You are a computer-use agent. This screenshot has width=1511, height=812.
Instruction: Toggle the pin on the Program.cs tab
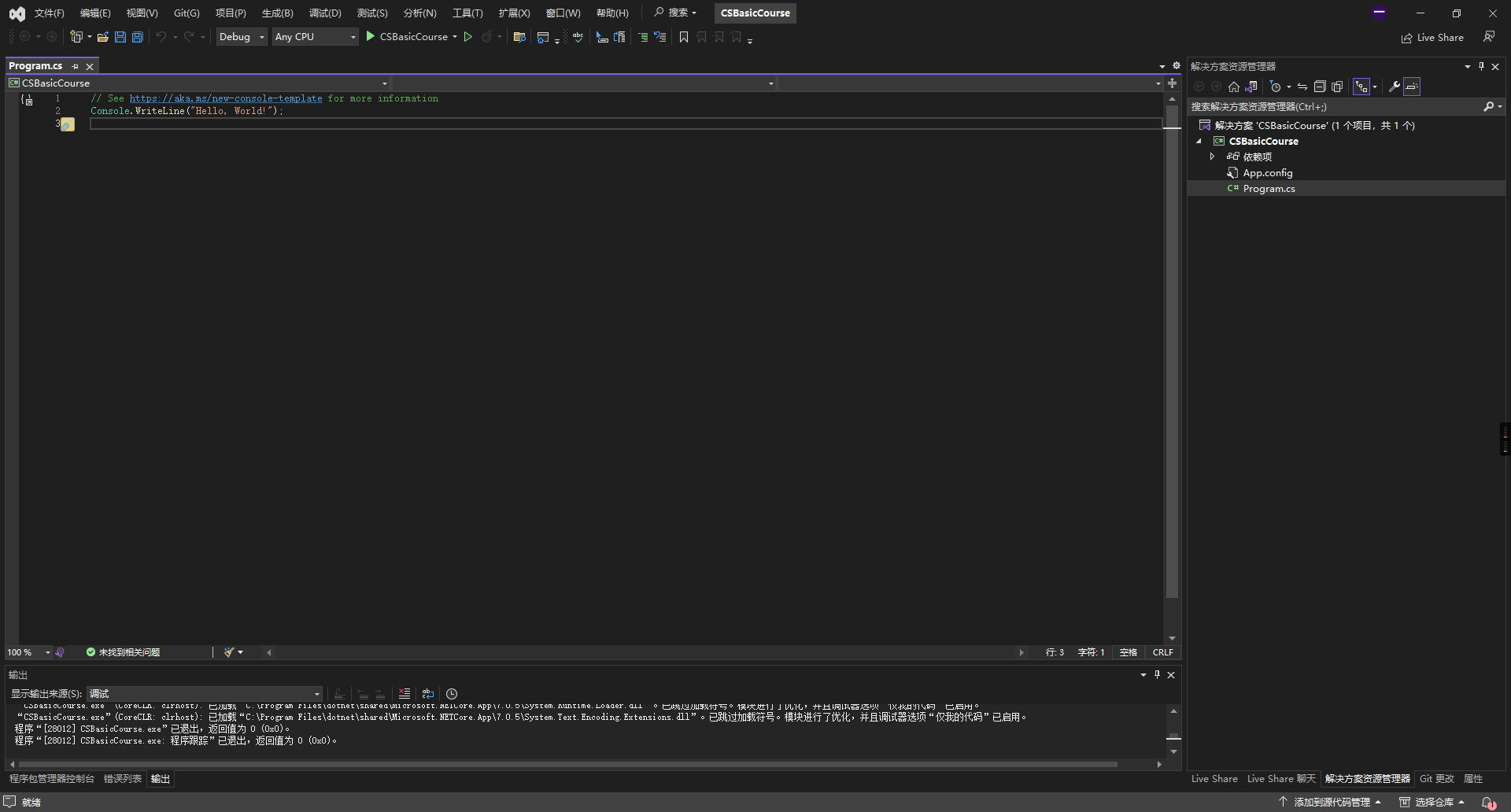point(76,67)
